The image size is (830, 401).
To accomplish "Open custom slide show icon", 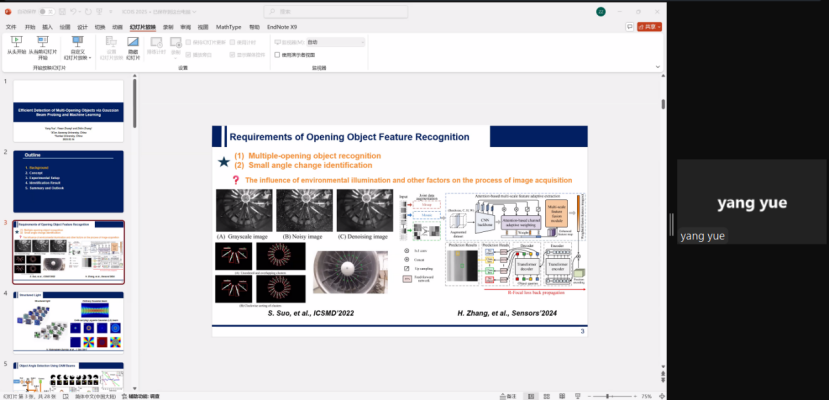I will [77, 41].
